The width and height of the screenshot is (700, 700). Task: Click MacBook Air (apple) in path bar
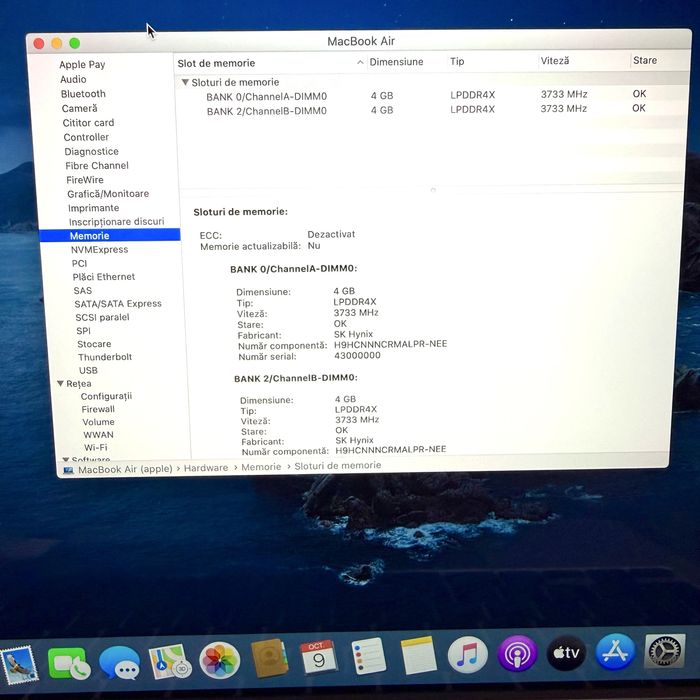coord(125,469)
